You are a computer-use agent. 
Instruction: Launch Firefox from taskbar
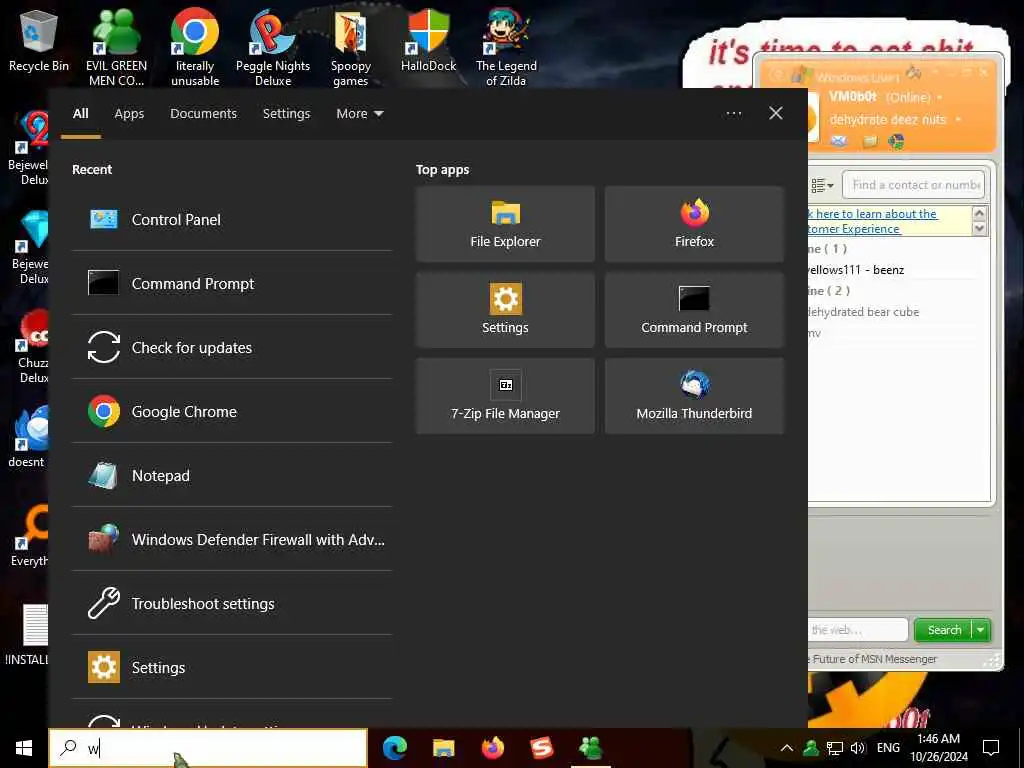click(x=492, y=748)
